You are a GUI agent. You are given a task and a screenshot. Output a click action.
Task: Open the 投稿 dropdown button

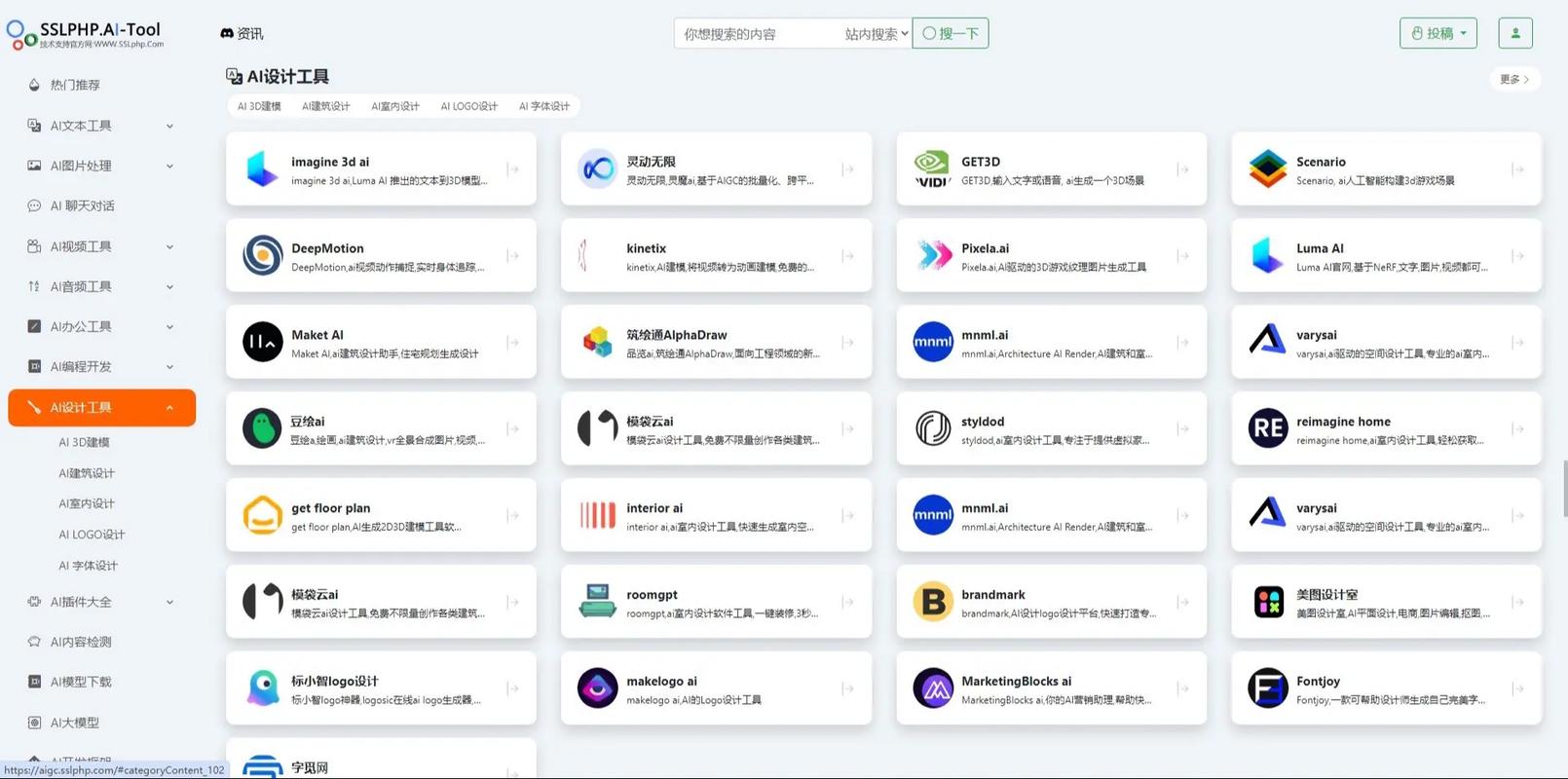pos(1438,33)
